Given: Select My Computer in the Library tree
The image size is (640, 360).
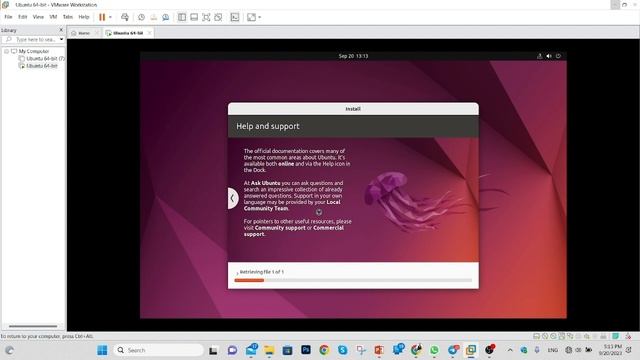Looking at the screenshot, I should (33, 51).
